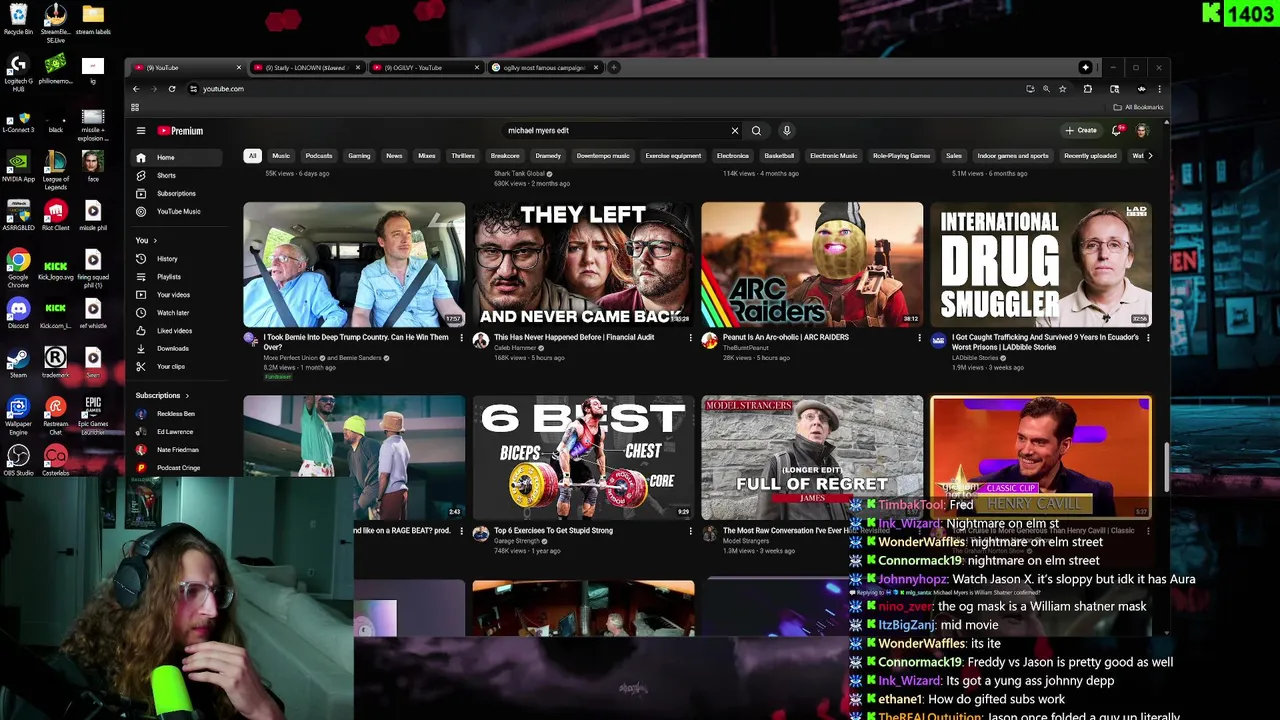Click the Create button

[1081, 131]
